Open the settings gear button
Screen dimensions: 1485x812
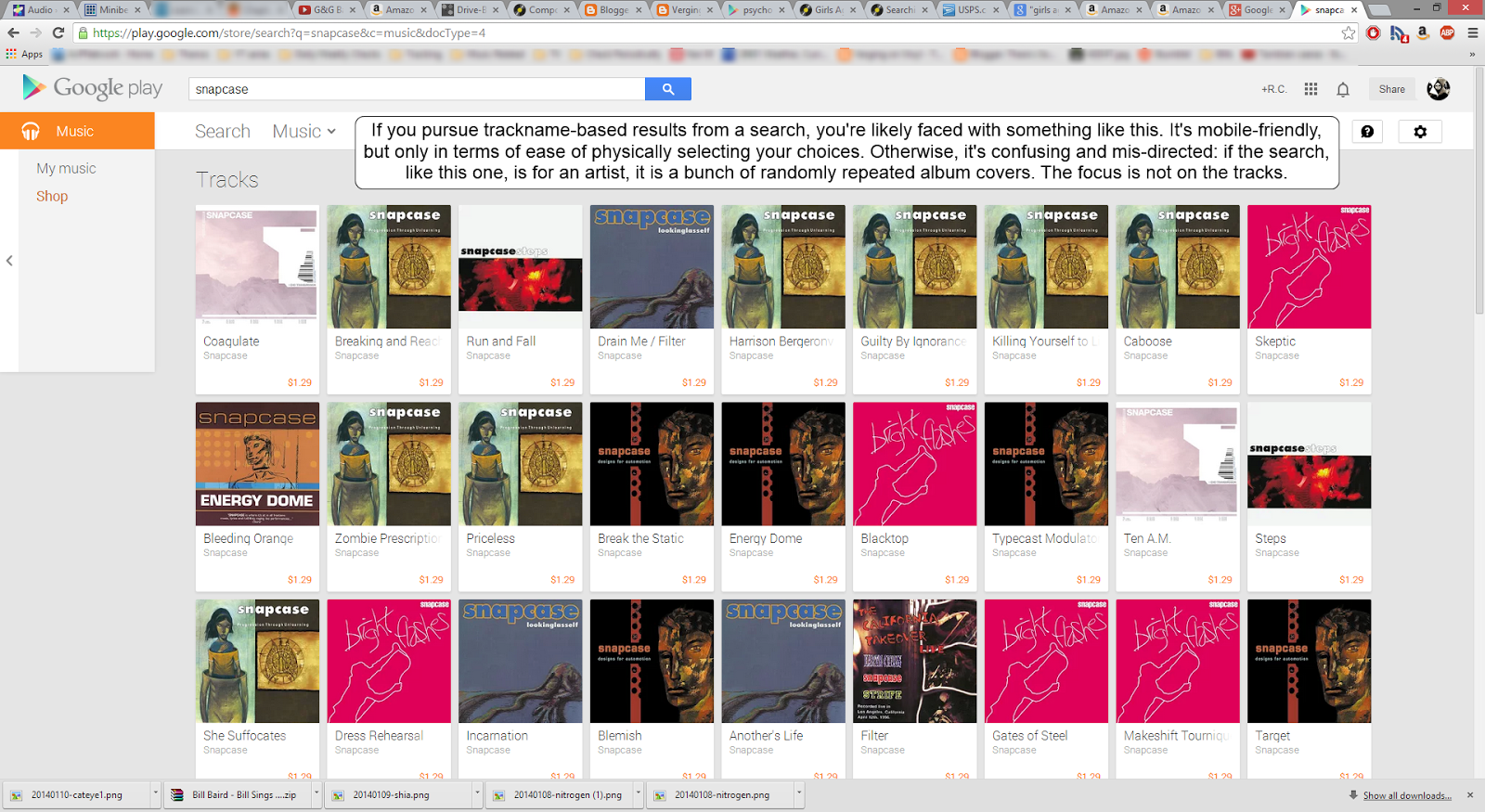click(1420, 132)
